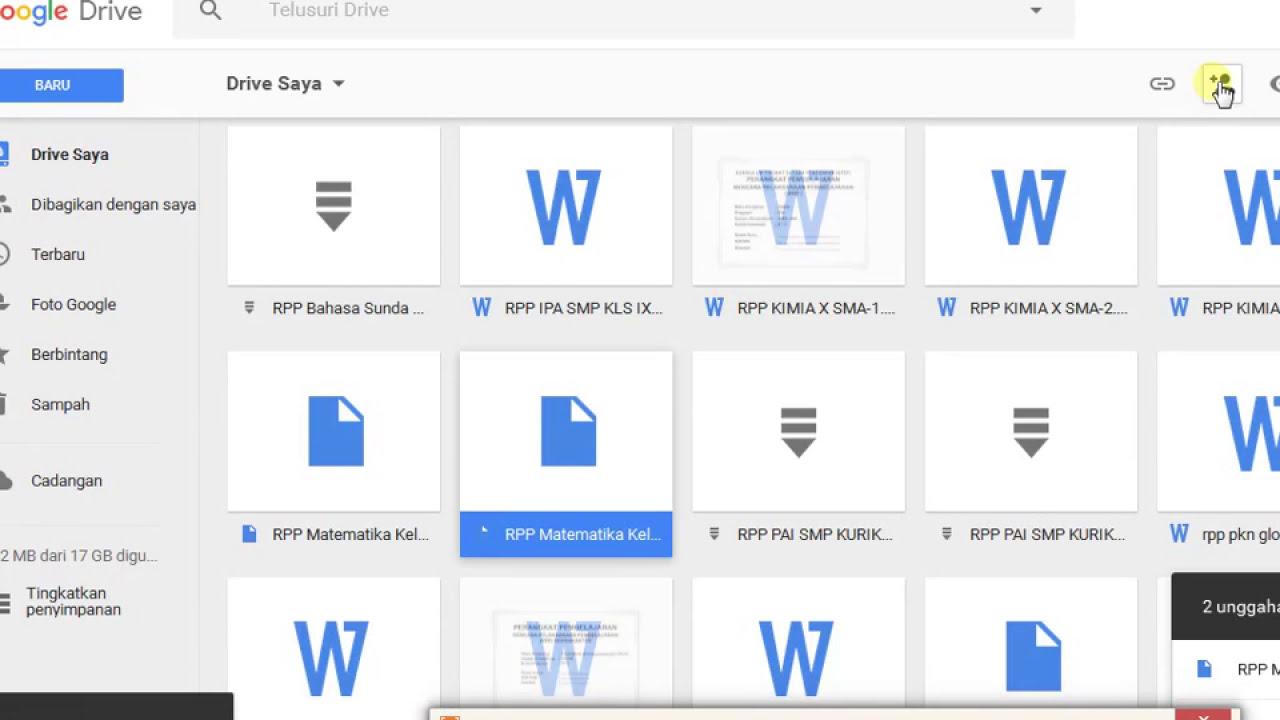
Task: Open Drive Saya in sidebar
Action: coord(70,154)
